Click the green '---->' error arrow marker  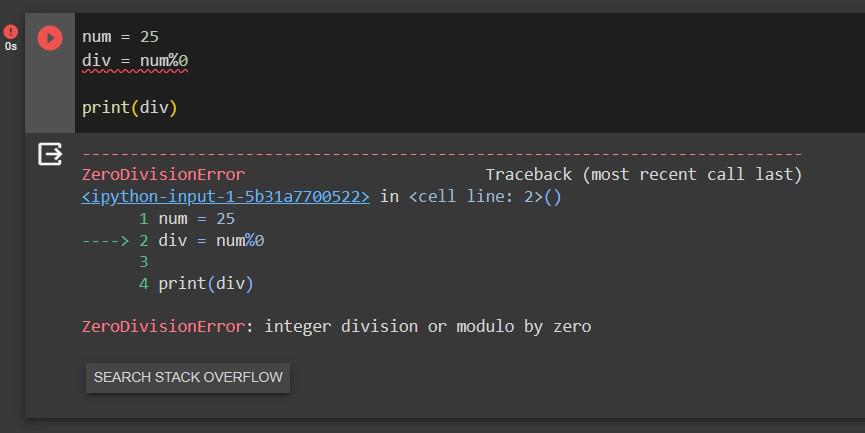105,240
